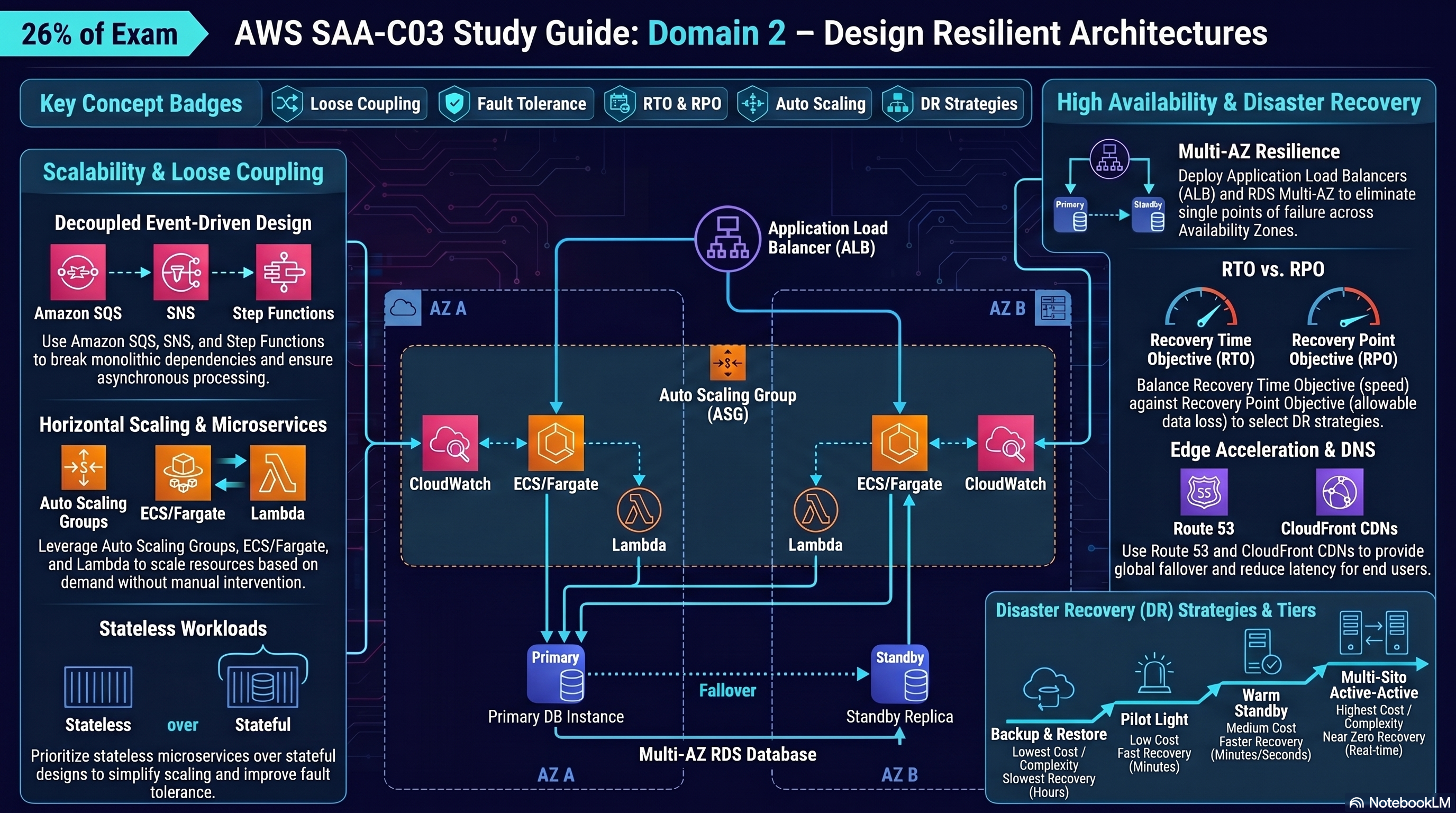Screen dimensions: 1456x813
Task: Click the cloud icon beside AZ A
Action: (403, 308)
